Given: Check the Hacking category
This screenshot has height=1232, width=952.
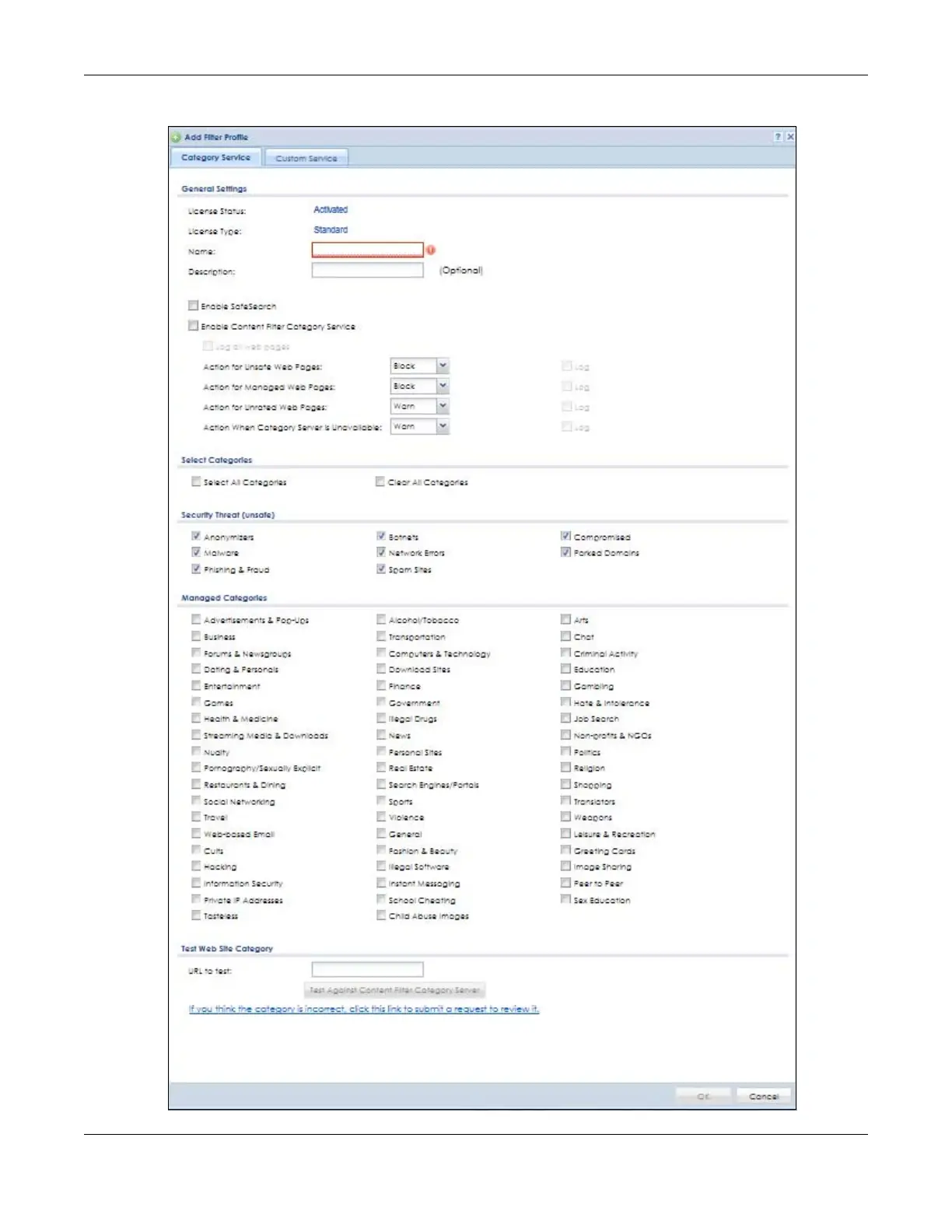Looking at the screenshot, I should click(x=196, y=866).
